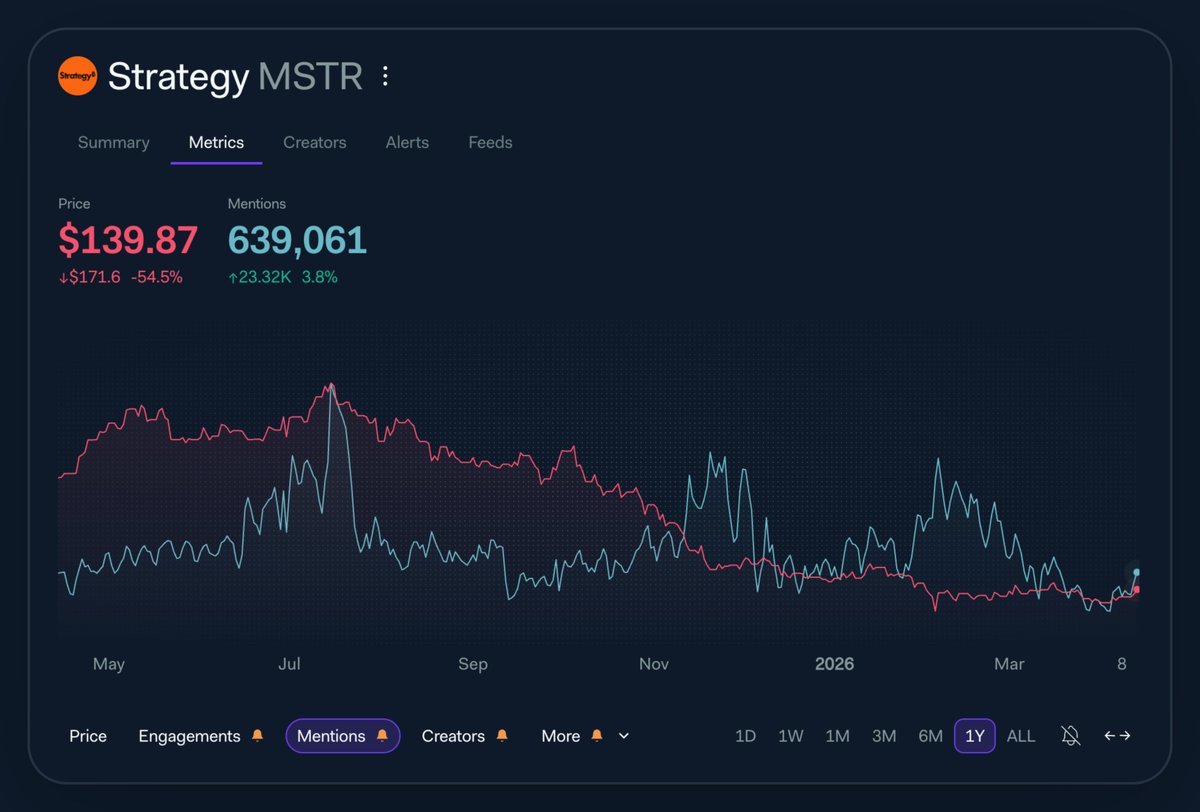Switch to the Summary tab
The image size is (1200, 812).
(x=113, y=142)
